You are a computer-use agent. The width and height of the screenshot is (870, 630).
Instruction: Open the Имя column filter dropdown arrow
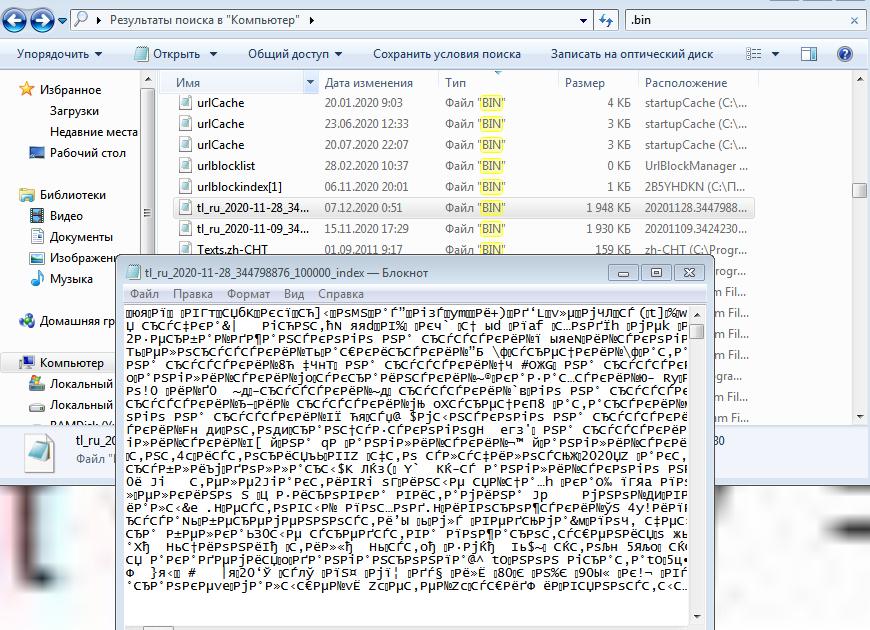[310, 83]
